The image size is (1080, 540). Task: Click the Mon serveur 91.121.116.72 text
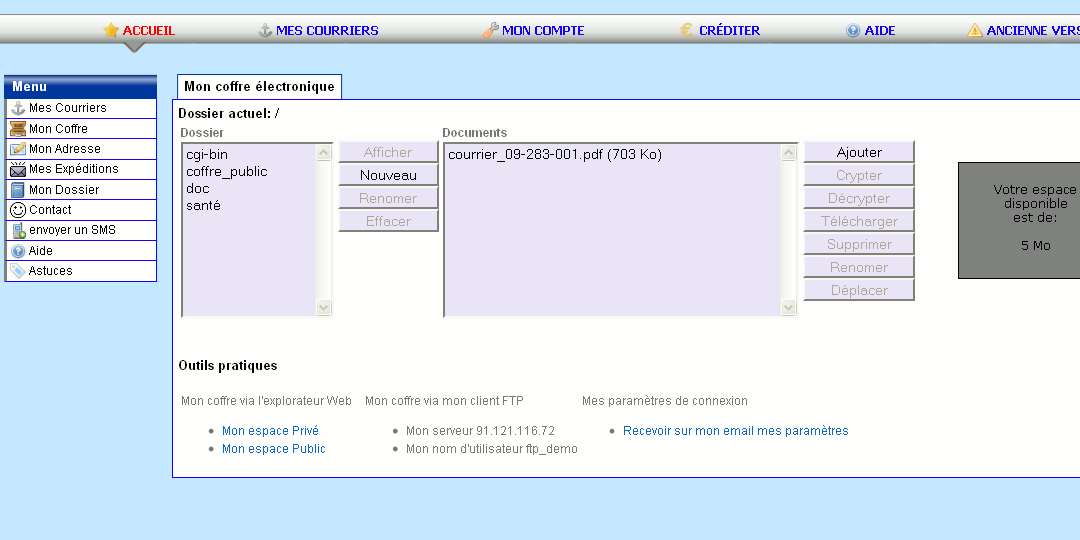(480, 431)
